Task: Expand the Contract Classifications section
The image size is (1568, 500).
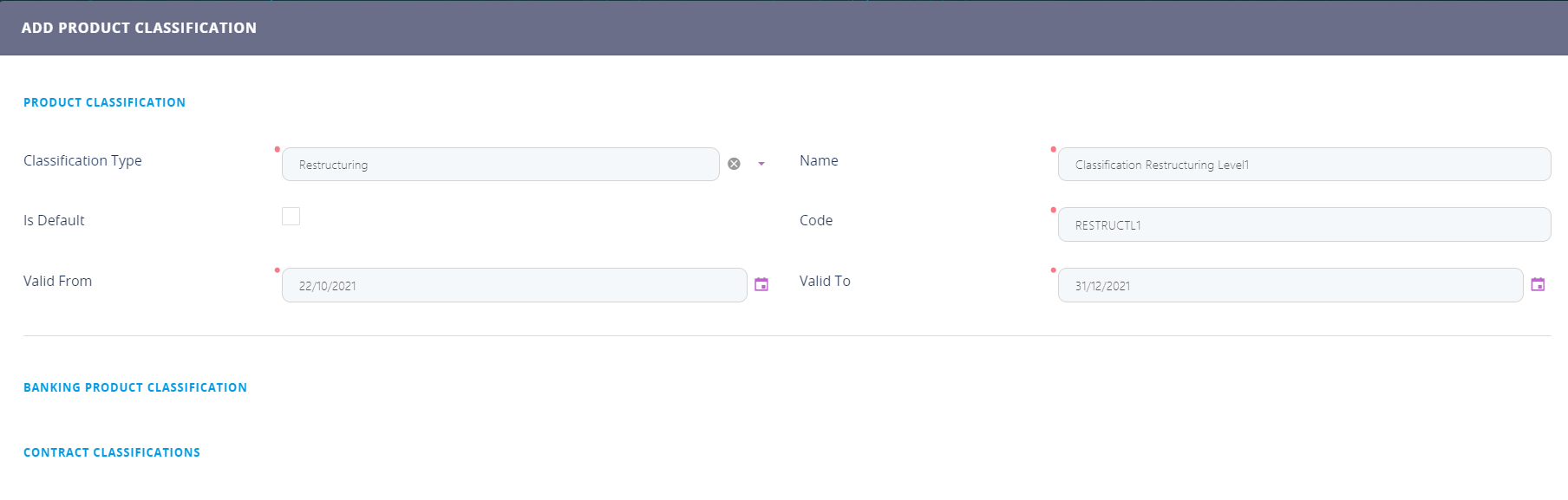Action: 112,452
